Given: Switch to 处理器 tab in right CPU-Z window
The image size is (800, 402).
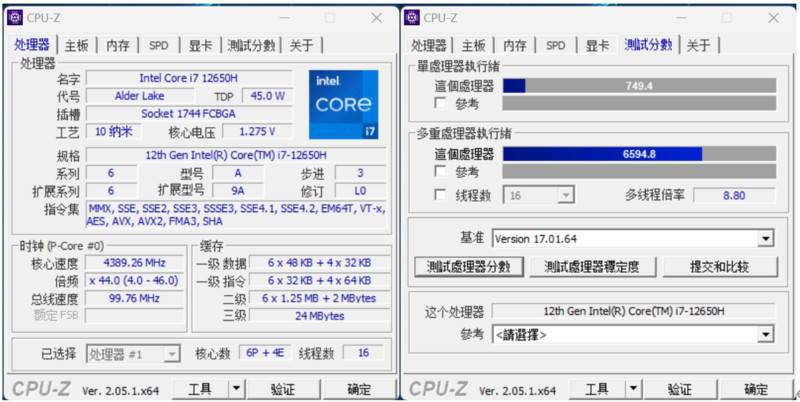Looking at the screenshot, I should [429, 45].
